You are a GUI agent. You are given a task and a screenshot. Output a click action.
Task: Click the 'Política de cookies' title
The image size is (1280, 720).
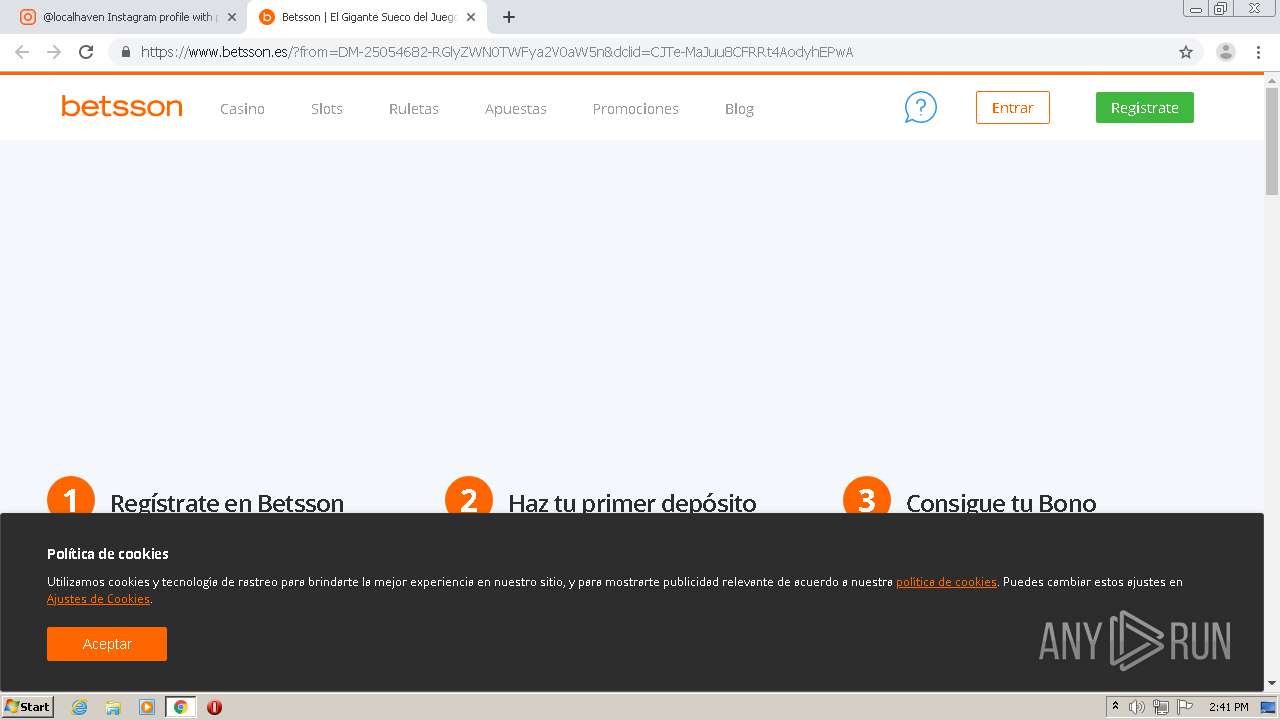coord(108,554)
